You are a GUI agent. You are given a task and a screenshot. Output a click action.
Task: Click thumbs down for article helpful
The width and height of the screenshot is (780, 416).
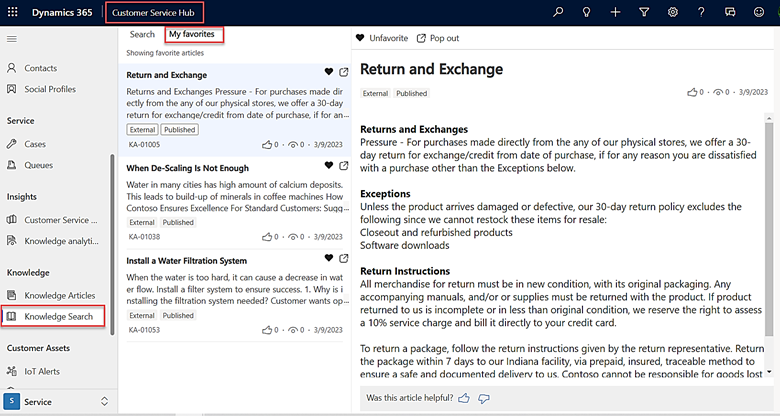484,398
